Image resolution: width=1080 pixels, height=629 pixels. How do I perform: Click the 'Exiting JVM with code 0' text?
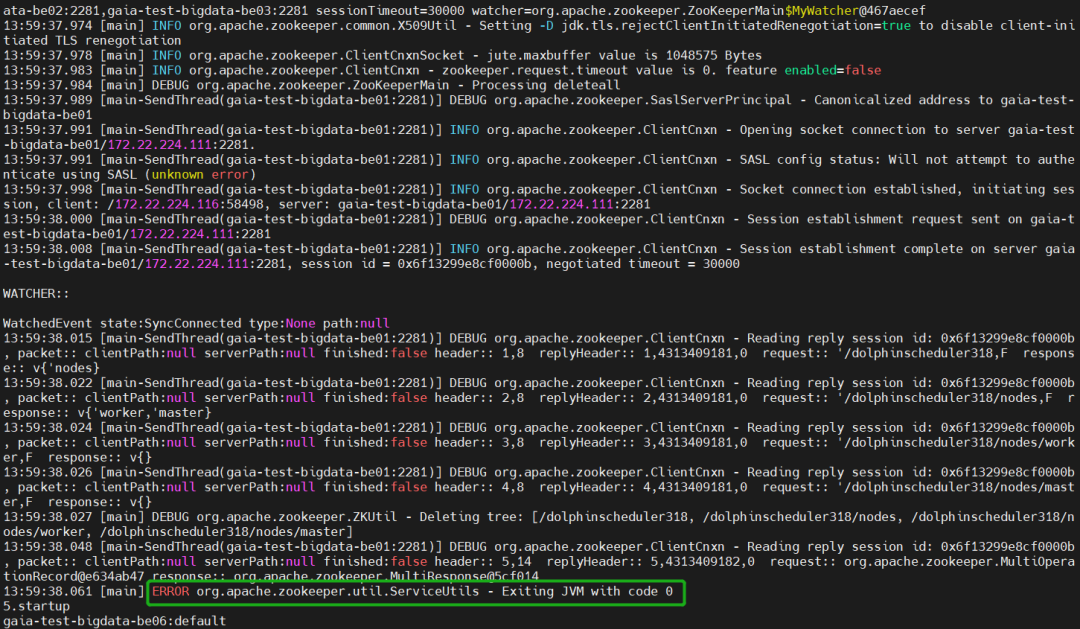tap(587, 591)
